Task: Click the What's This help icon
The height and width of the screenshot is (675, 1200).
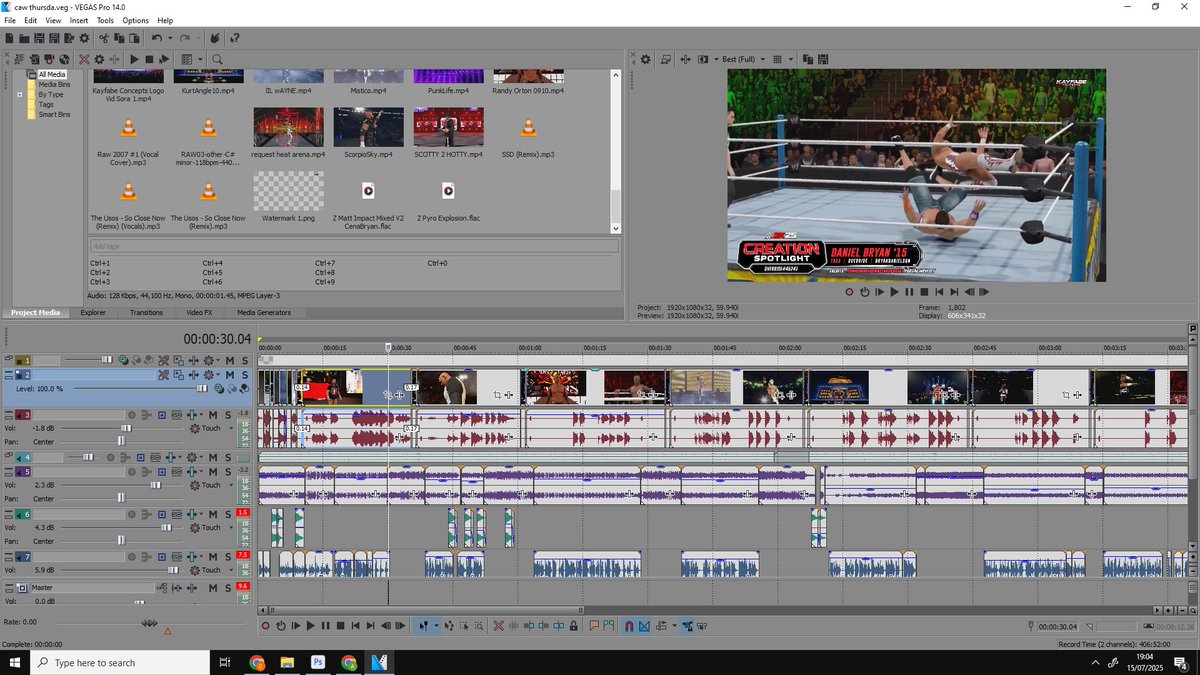Action: pos(234,38)
